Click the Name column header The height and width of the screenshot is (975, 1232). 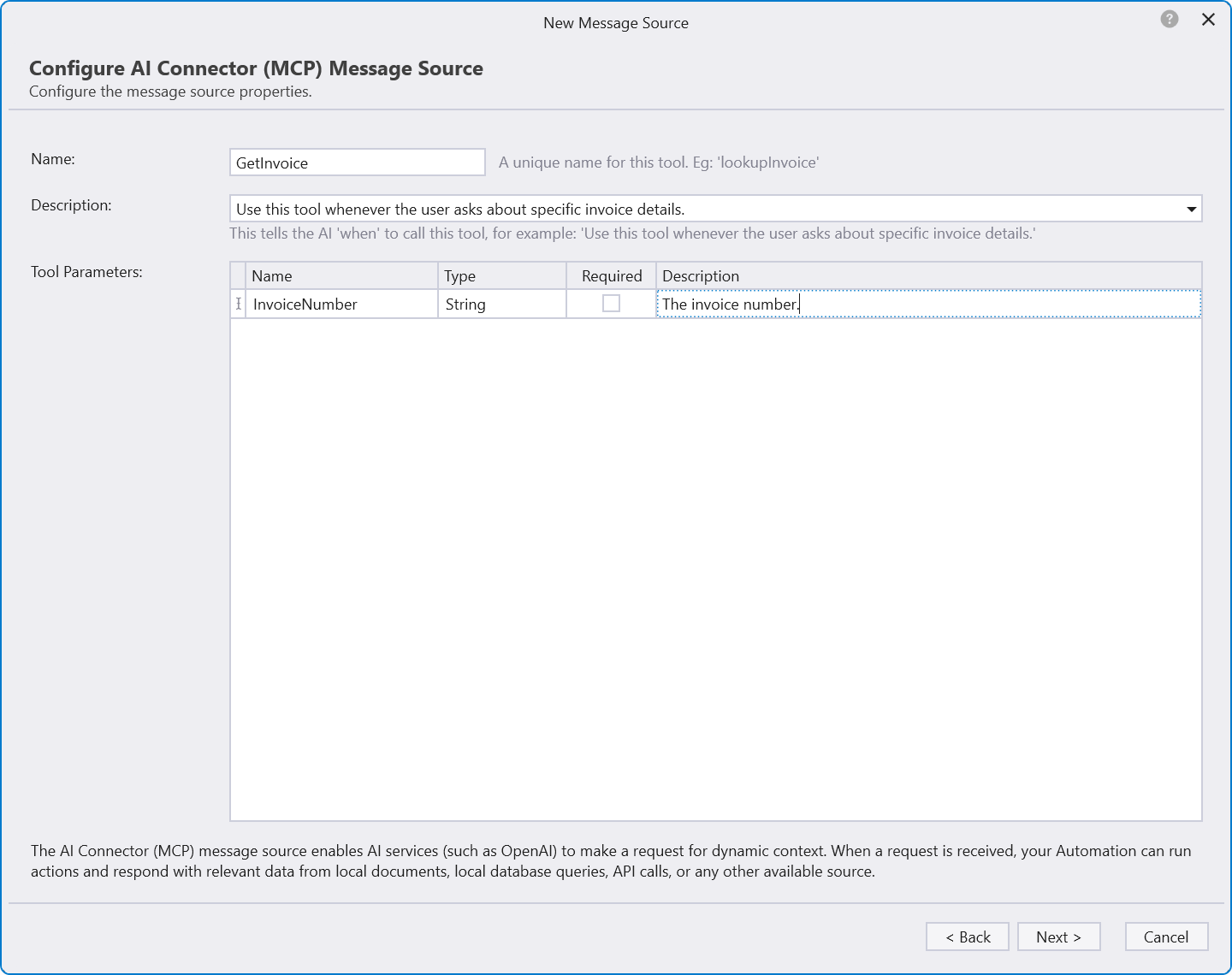pyautogui.click(x=341, y=276)
